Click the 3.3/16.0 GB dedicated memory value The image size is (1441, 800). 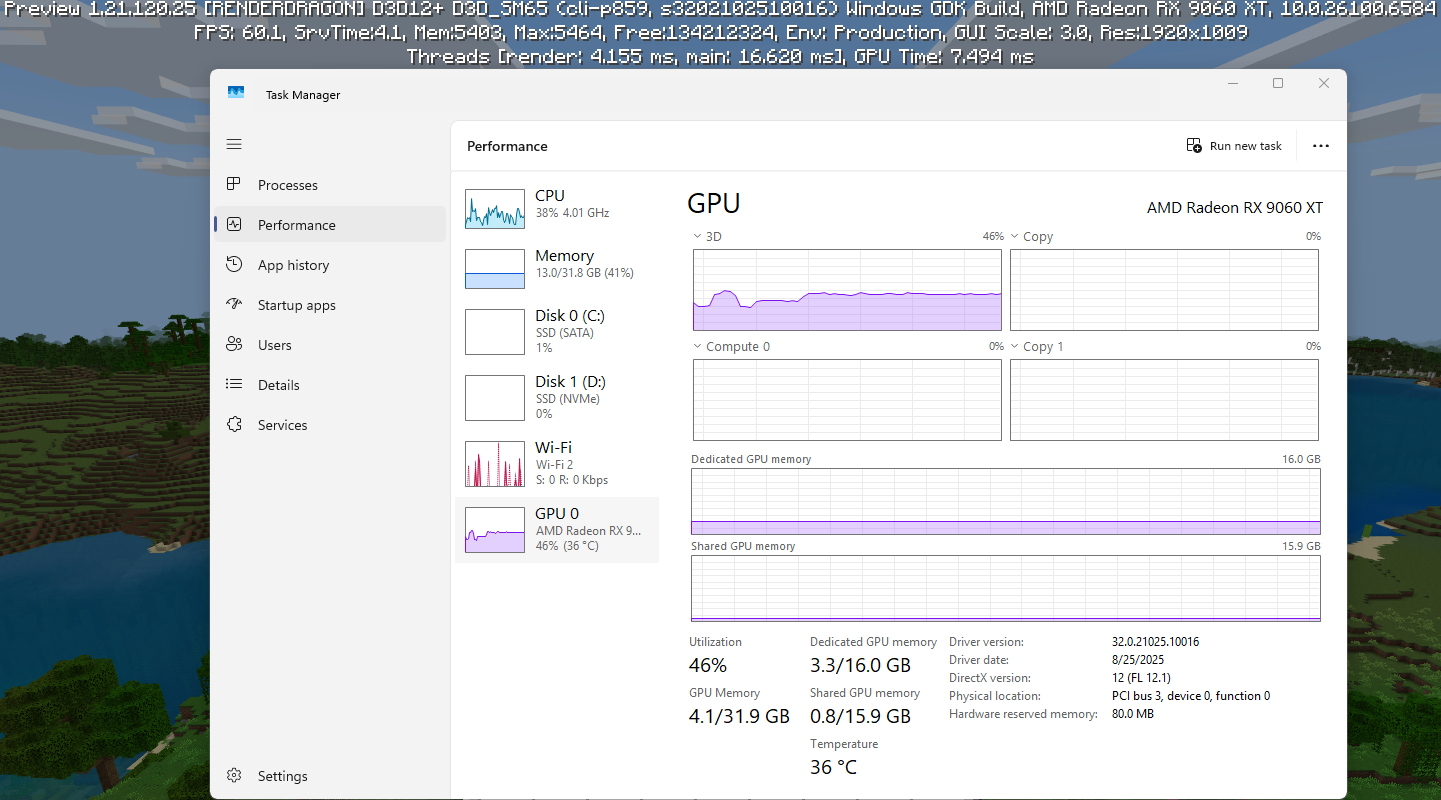(860, 665)
